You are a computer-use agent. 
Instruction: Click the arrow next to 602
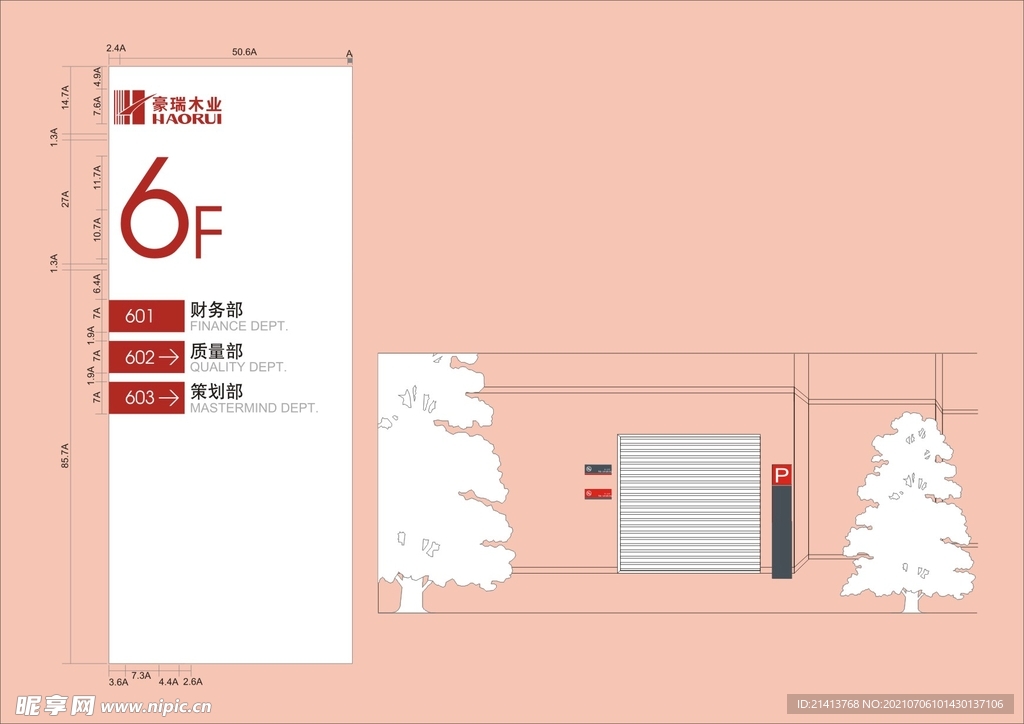[x=169, y=357]
